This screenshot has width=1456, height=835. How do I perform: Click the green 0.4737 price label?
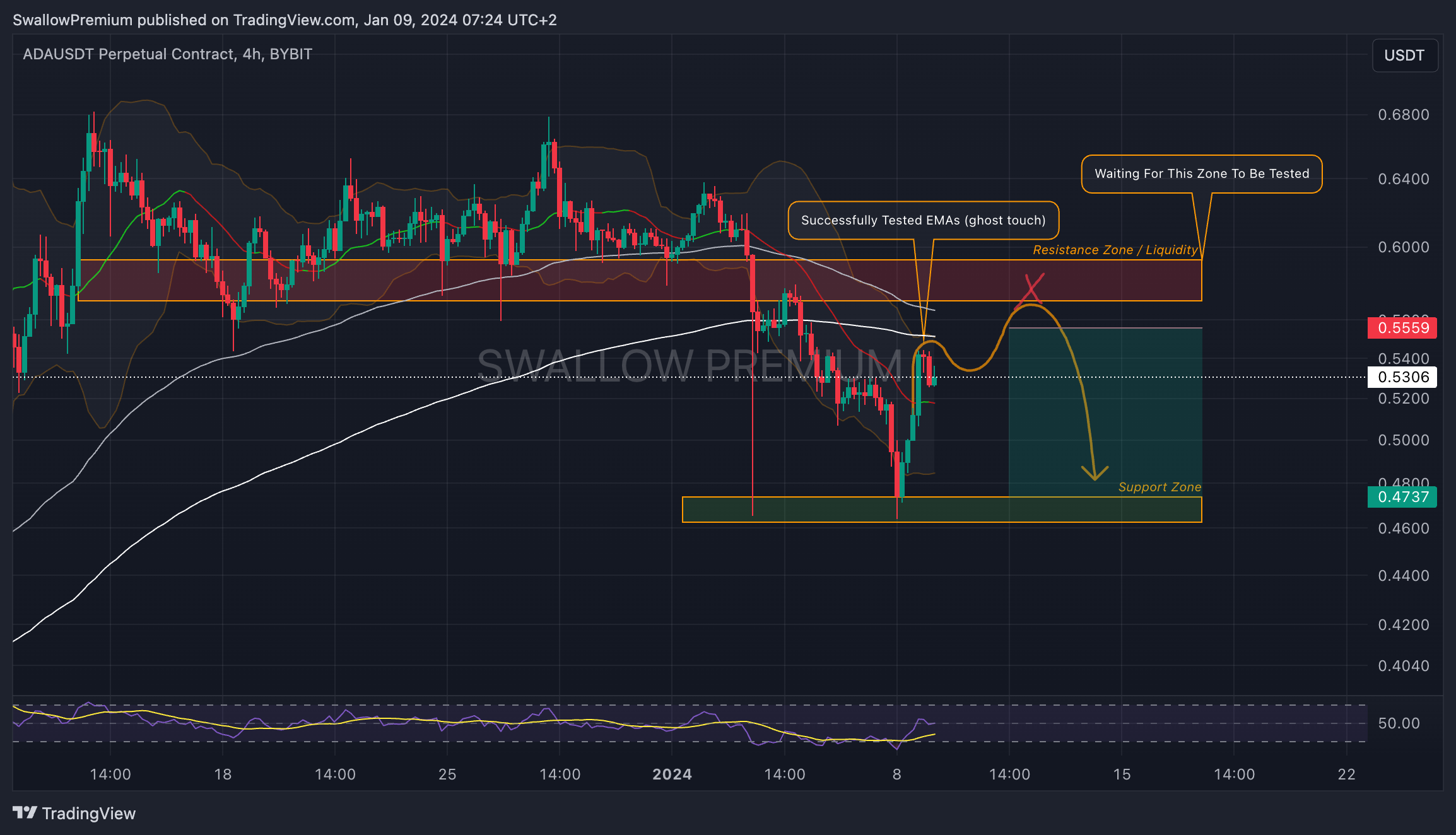coord(1402,497)
